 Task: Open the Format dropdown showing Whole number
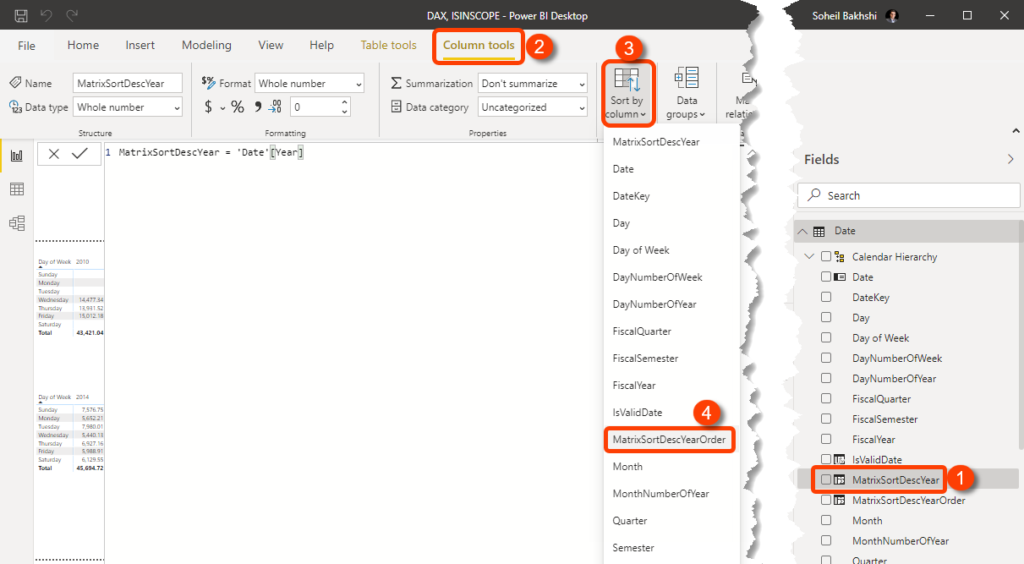309,84
